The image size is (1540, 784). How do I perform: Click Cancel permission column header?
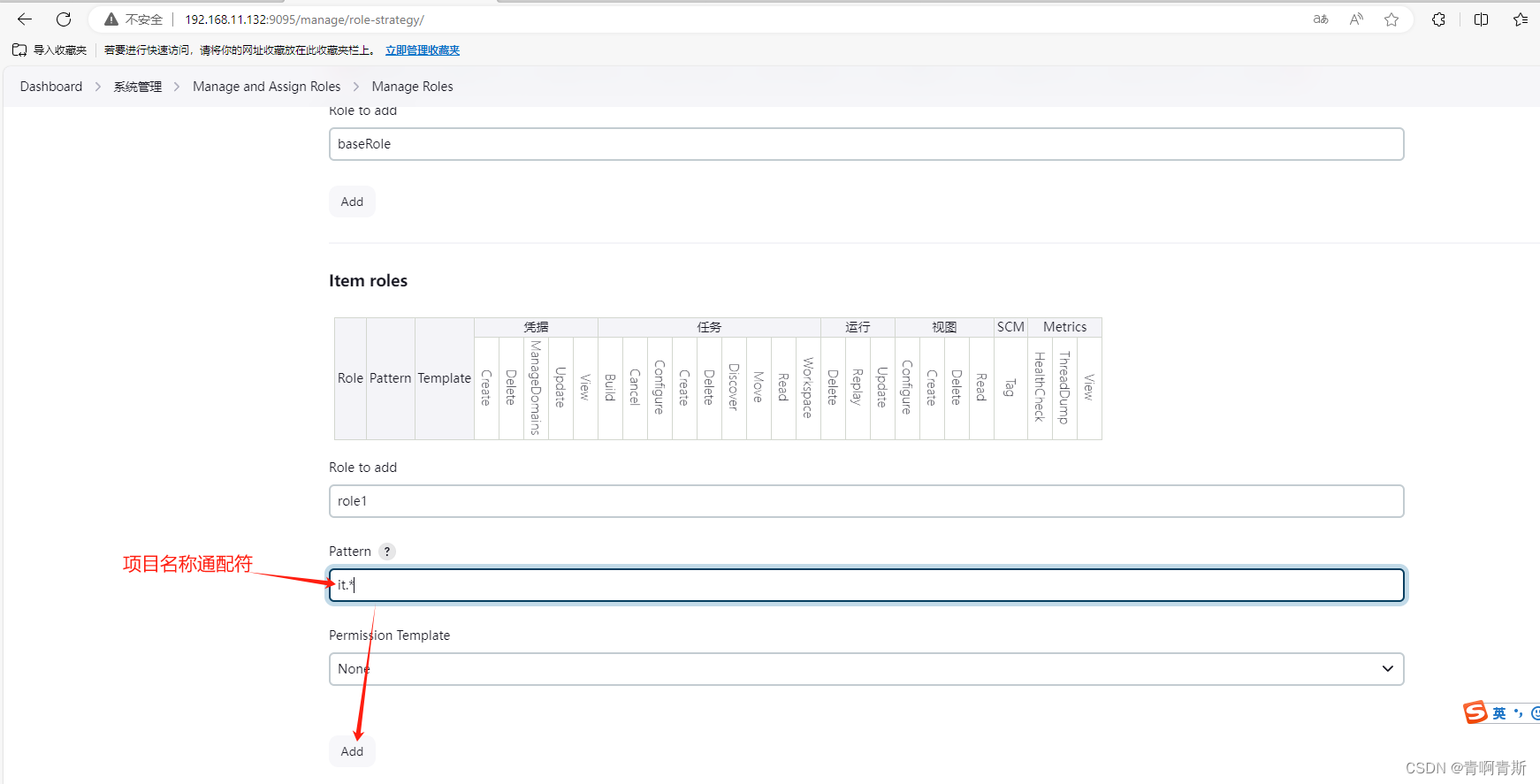[x=635, y=388]
